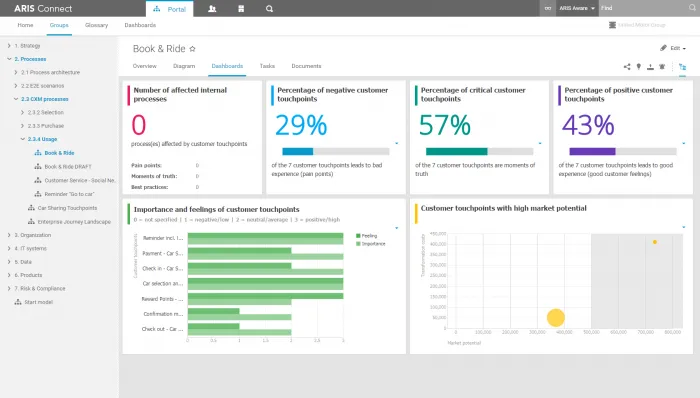This screenshot has height=398, width=700.
Task: Click the large yellow bubble in chart
Action: 556,318
